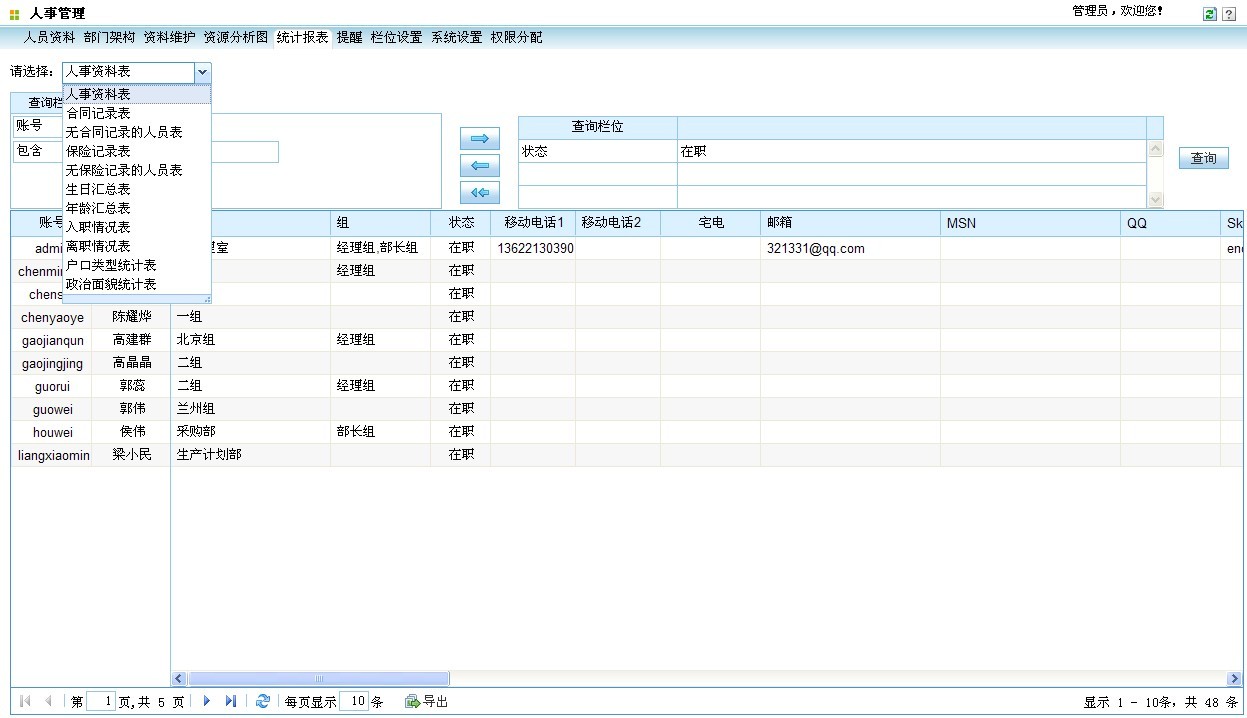The height and width of the screenshot is (718, 1247).
Task: Open the 权限分配 menu tab
Action: coord(516,37)
